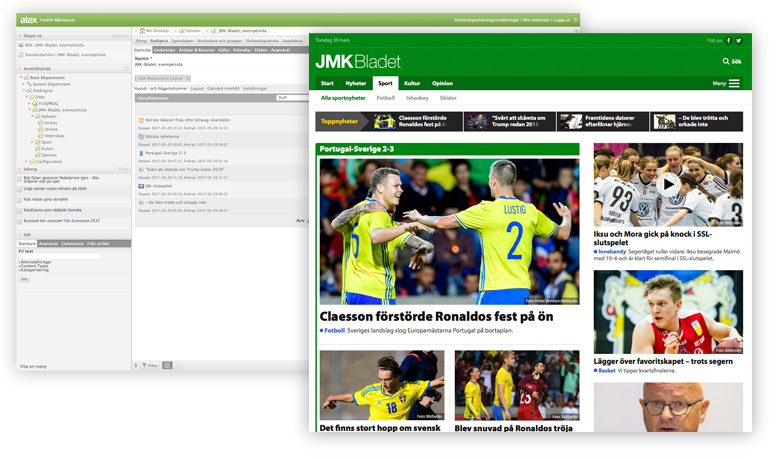Click document icon beside Kids måste göra värnplikt
Image resolution: width=780 pixels, height=460 pixels.
[x=20, y=199]
